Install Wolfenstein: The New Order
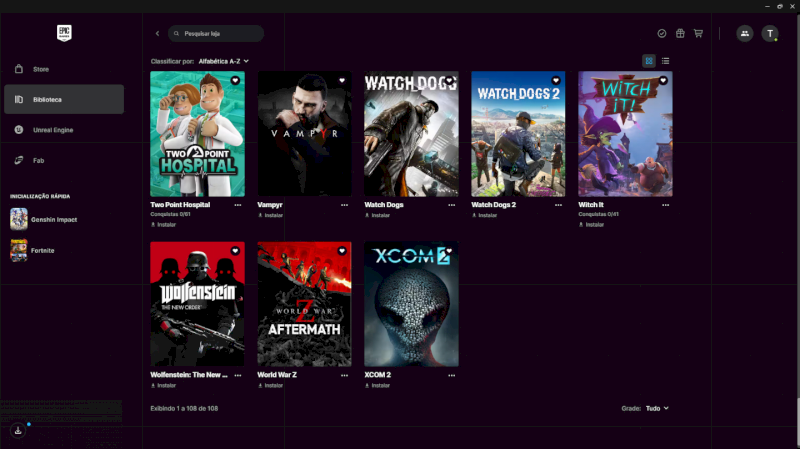The width and height of the screenshot is (800, 449). (x=163, y=386)
